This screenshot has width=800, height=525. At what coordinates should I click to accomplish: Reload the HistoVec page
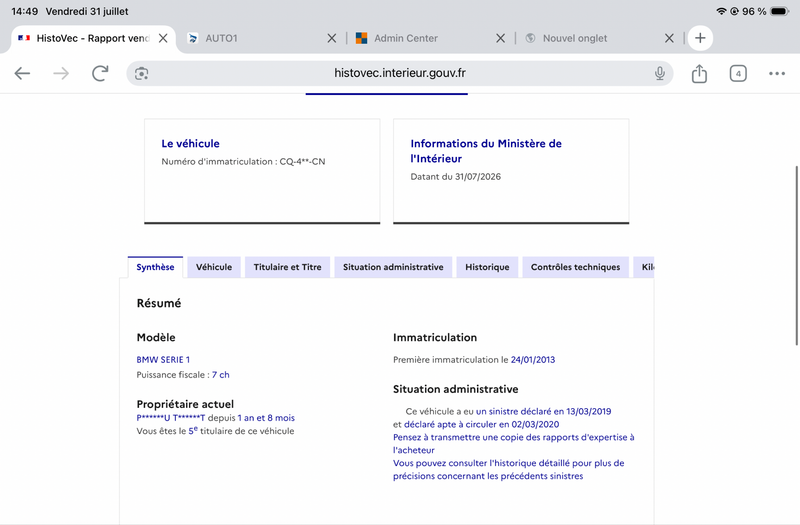[x=100, y=73]
